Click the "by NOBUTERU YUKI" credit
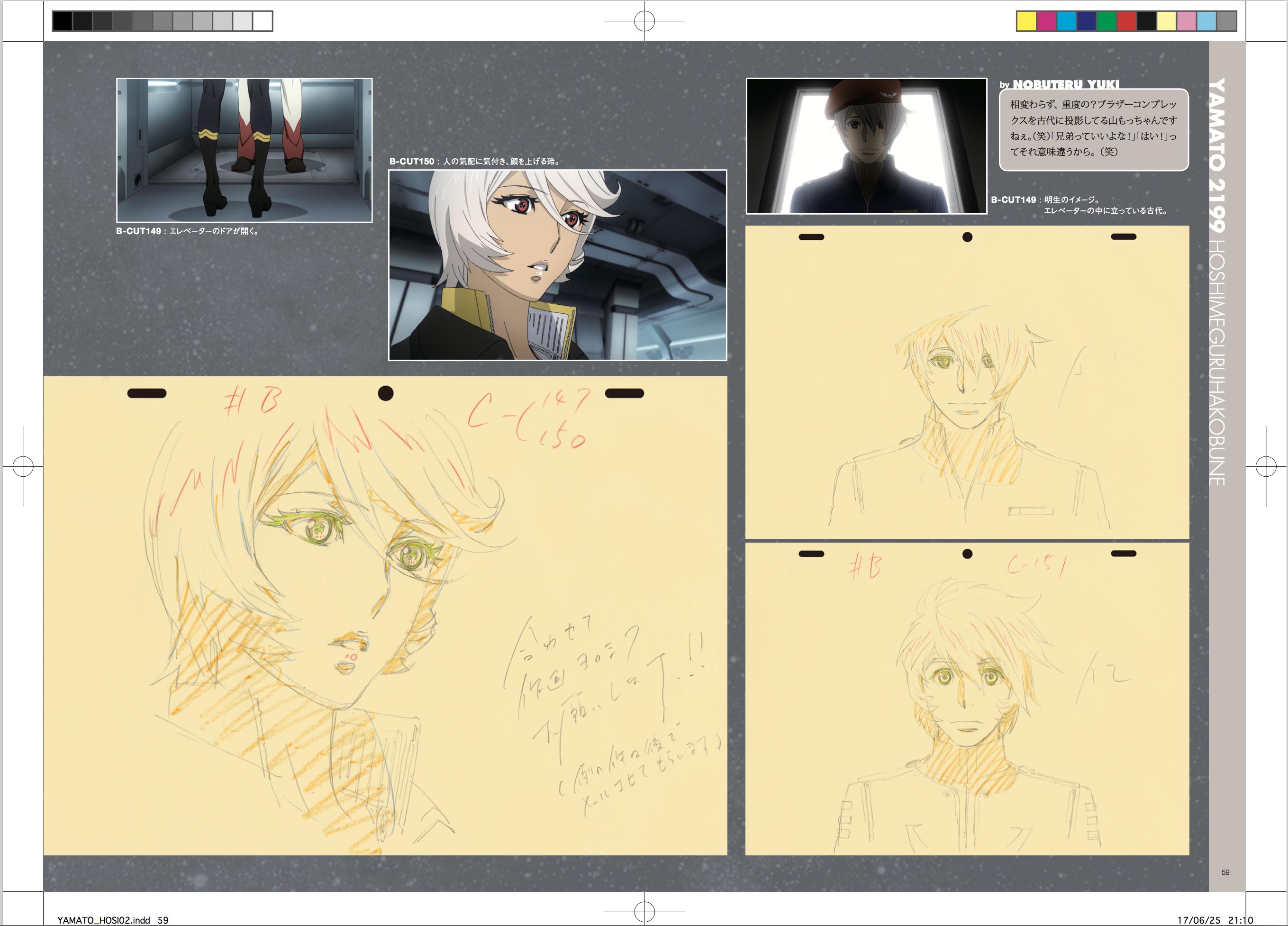The width and height of the screenshot is (1288, 926). click(x=1059, y=84)
